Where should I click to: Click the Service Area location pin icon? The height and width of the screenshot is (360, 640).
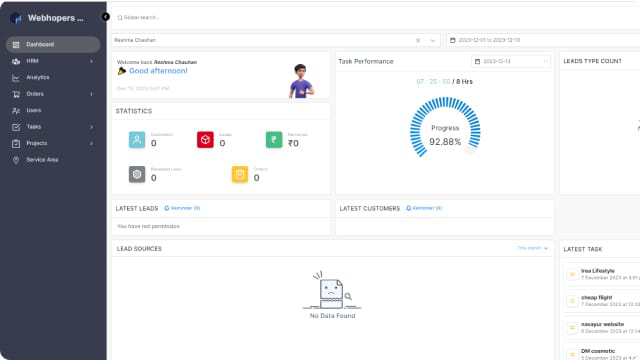16,160
